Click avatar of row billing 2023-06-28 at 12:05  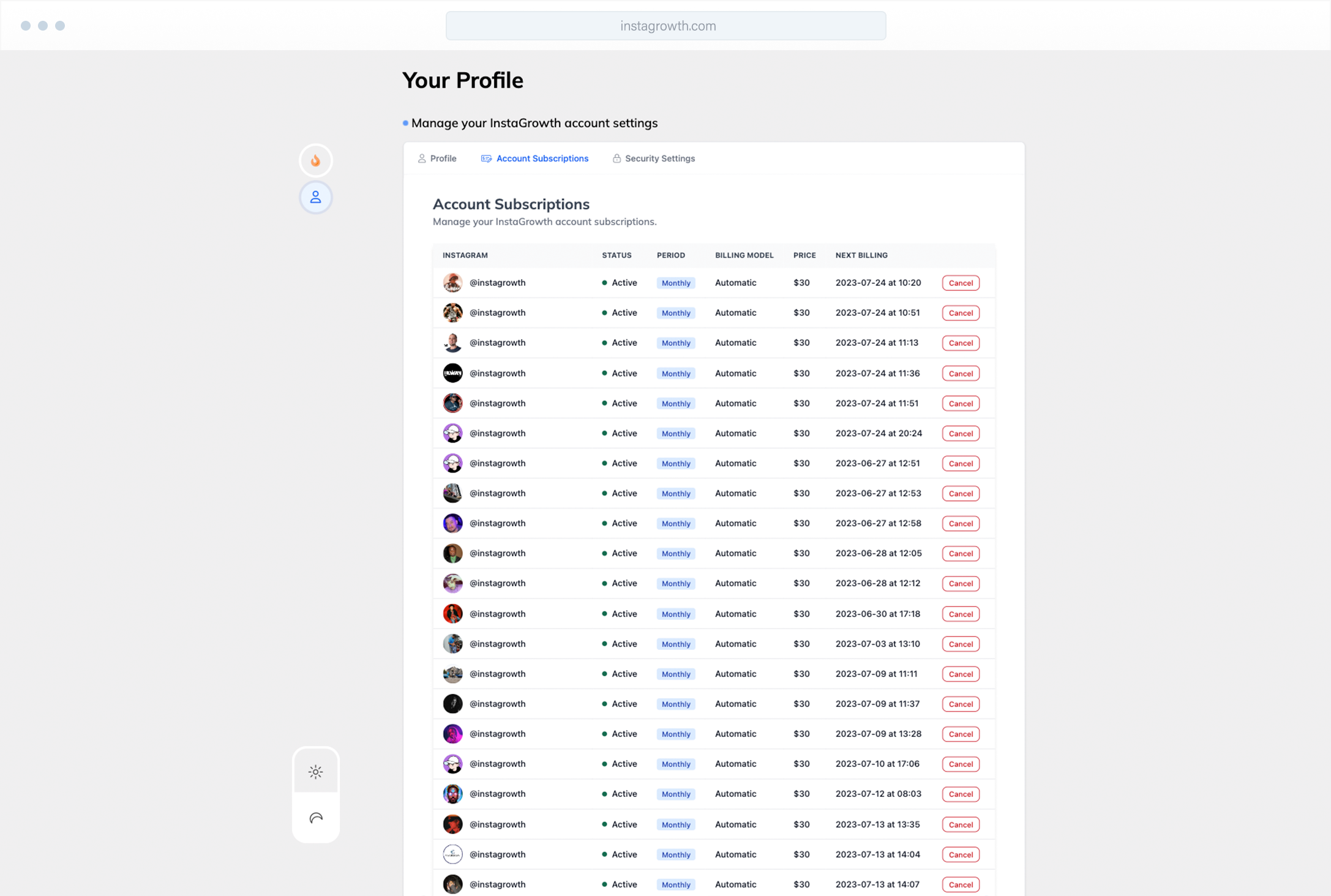[x=452, y=553]
